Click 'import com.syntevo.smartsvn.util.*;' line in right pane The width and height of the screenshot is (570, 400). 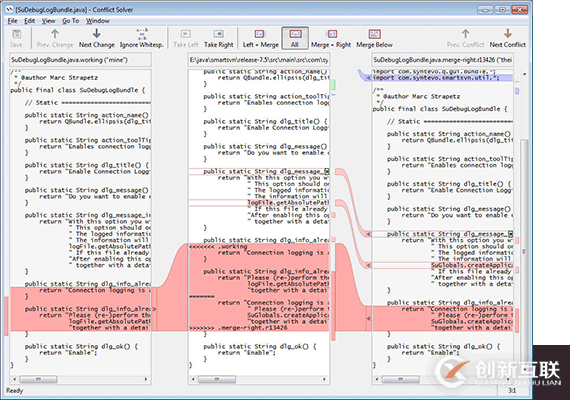click(436, 77)
